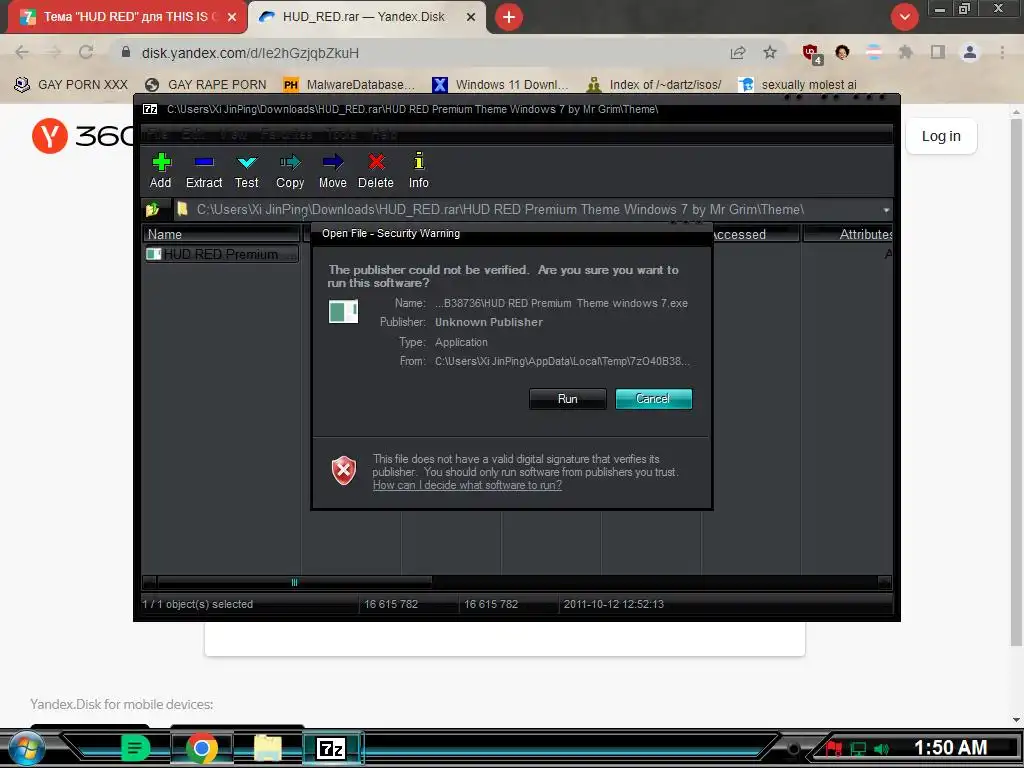This screenshot has height=768, width=1024.
Task: Click '1 / 1 object(s) selected' status text
Action: tap(197, 605)
